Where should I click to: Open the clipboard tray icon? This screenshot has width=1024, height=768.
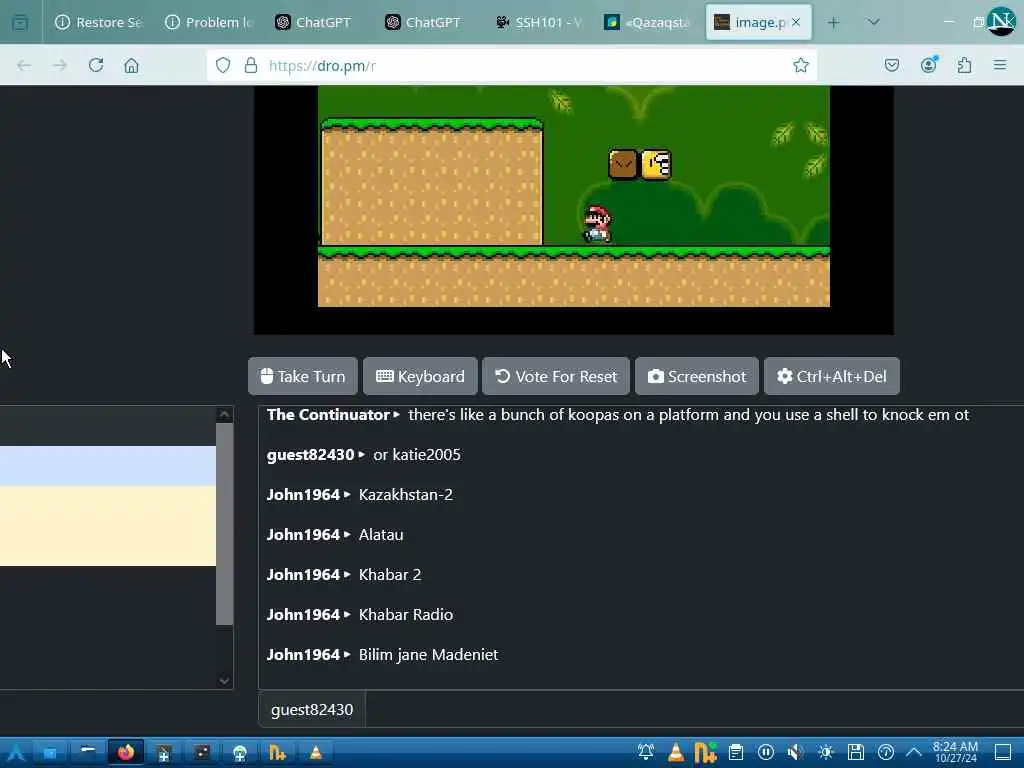click(736, 753)
